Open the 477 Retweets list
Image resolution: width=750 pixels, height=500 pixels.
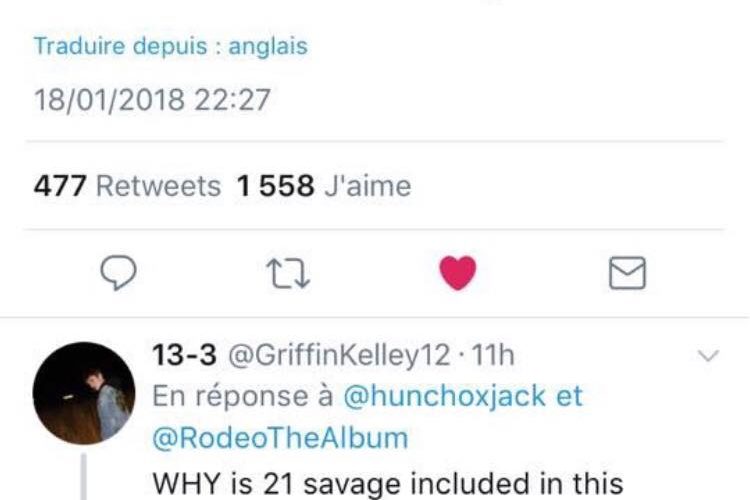point(127,186)
